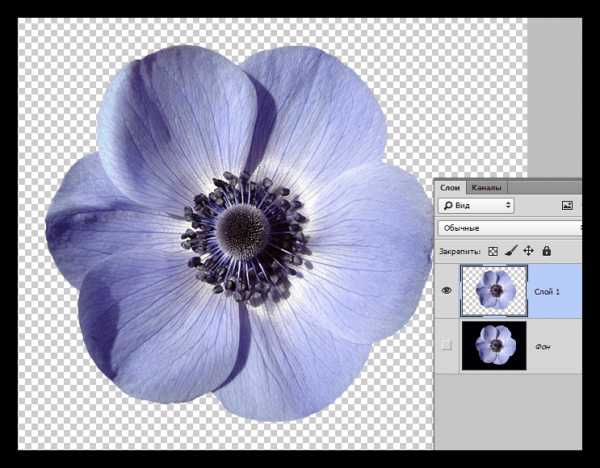The width and height of the screenshot is (600, 468).
Task: Show the Фон layer visibility box
Action: [x=446, y=346]
